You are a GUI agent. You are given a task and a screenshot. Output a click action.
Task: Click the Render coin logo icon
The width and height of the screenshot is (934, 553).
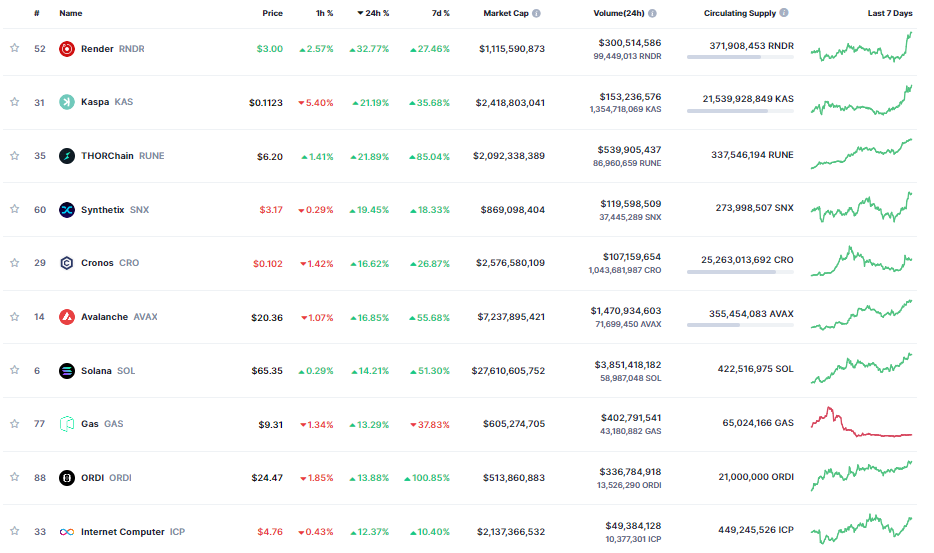[67, 49]
